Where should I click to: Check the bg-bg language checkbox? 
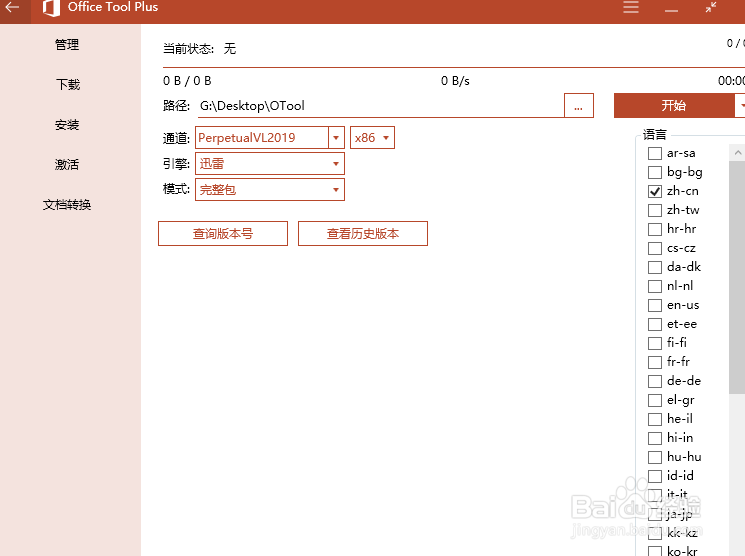pyautogui.click(x=655, y=172)
